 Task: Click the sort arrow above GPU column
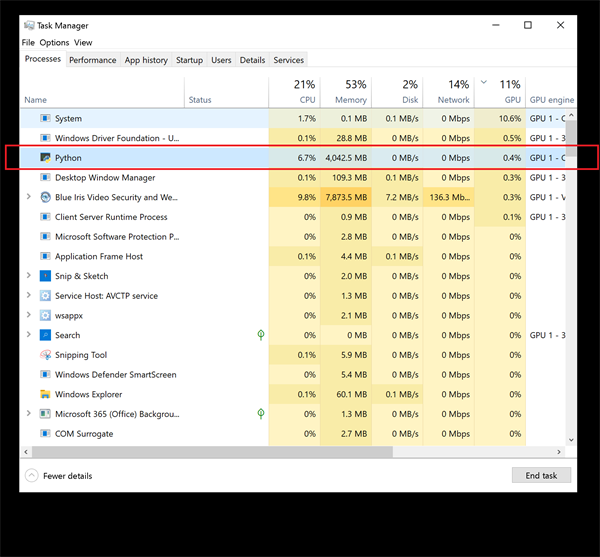tap(484, 82)
